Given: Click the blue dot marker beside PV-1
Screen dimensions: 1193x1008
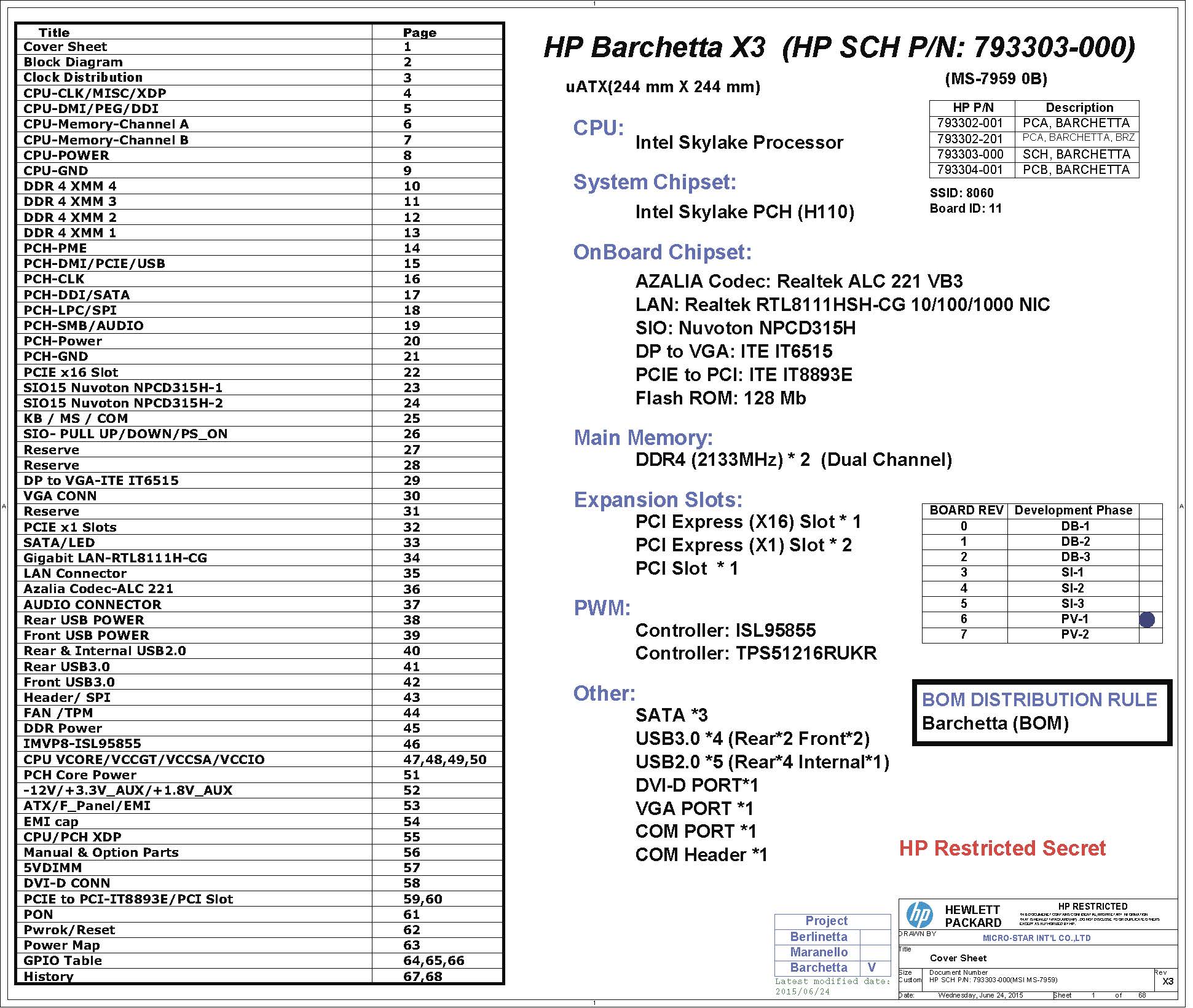Looking at the screenshot, I should pyautogui.click(x=1147, y=620).
